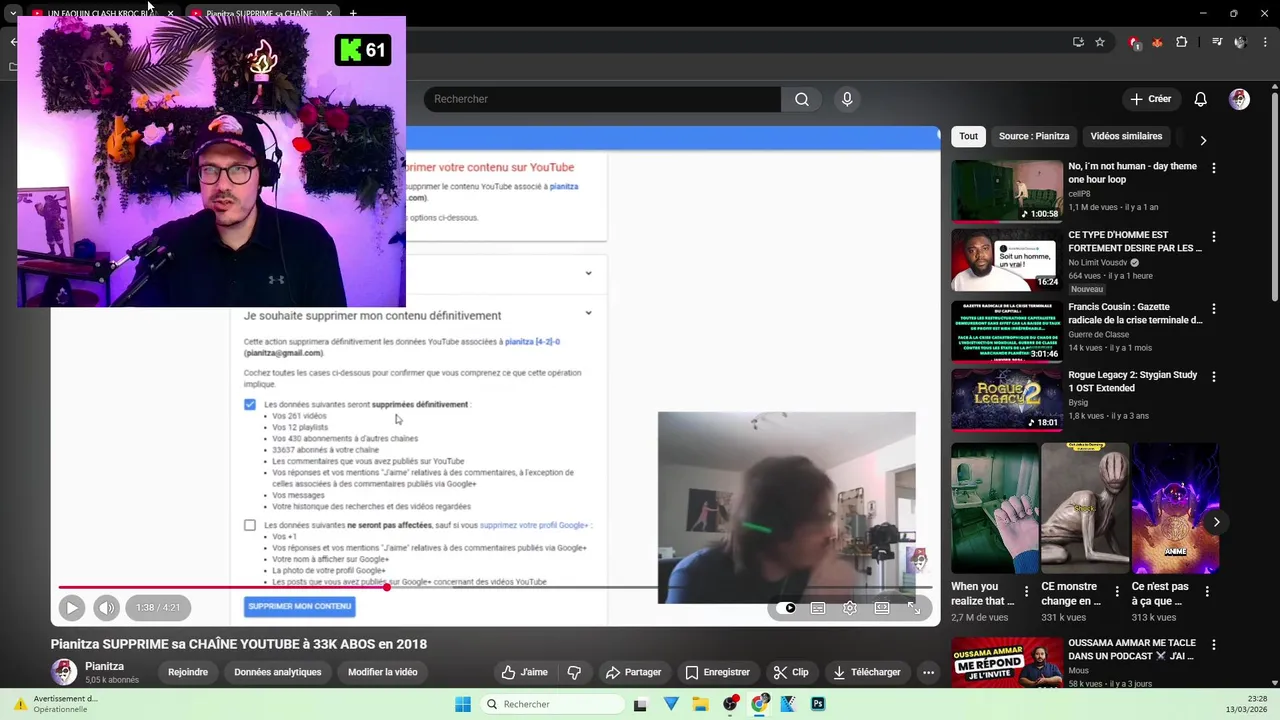Viewport: 1280px width, 720px height.
Task: Show next Shorts with the right arrow
Action: point(1216,522)
